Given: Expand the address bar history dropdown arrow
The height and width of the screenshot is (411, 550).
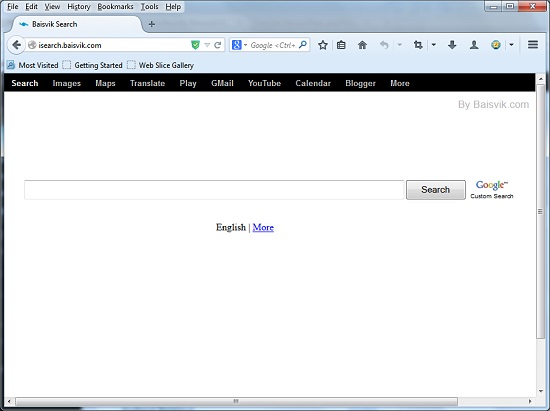Looking at the screenshot, I should (x=207, y=45).
